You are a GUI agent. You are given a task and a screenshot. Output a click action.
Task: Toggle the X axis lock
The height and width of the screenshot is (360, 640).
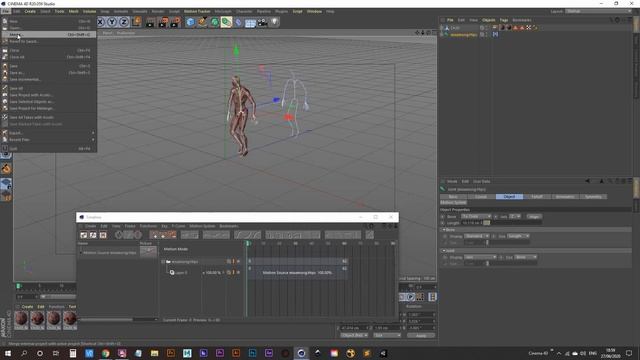coord(100,22)
